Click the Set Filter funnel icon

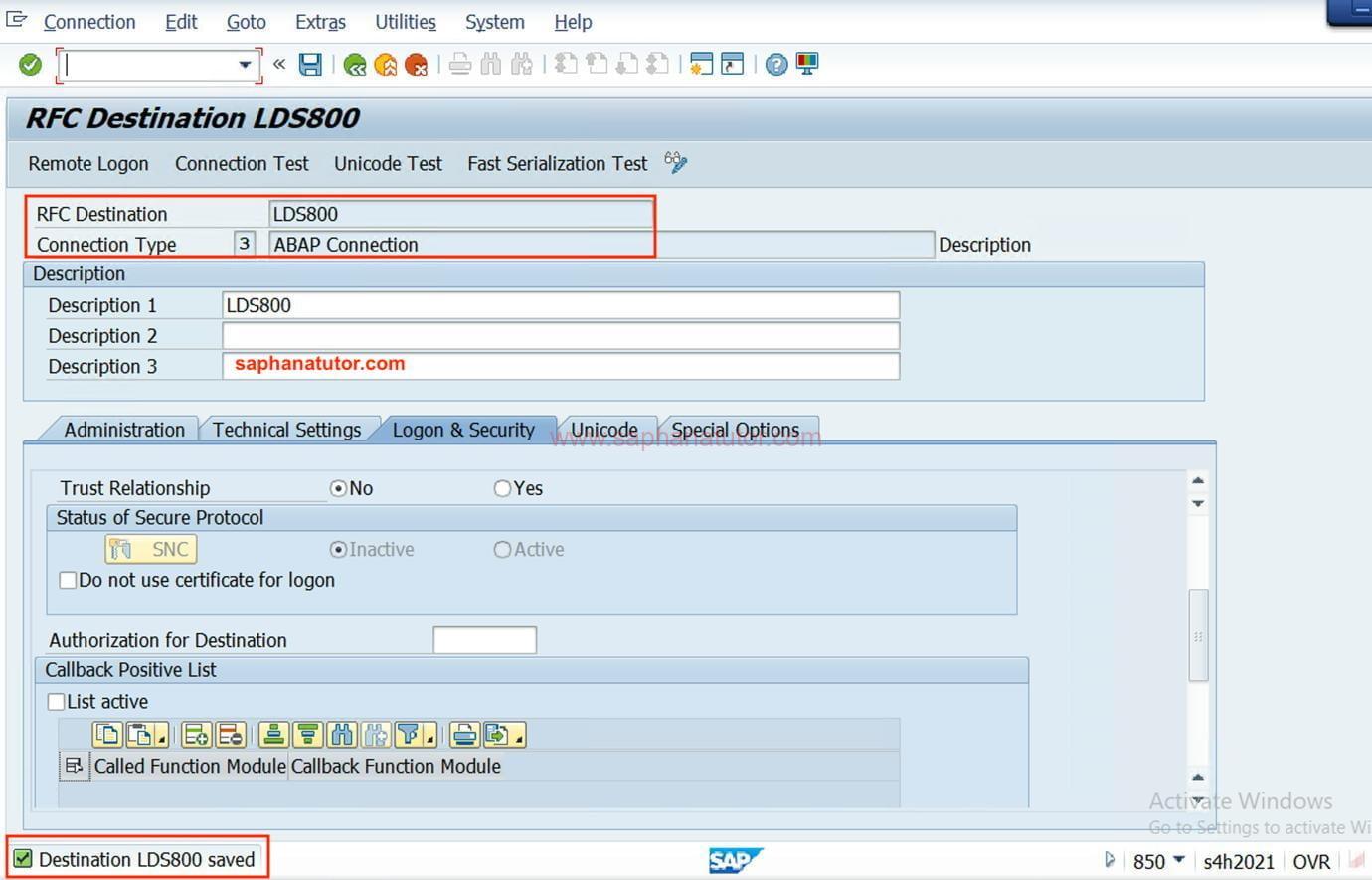(x=410, y=735)
